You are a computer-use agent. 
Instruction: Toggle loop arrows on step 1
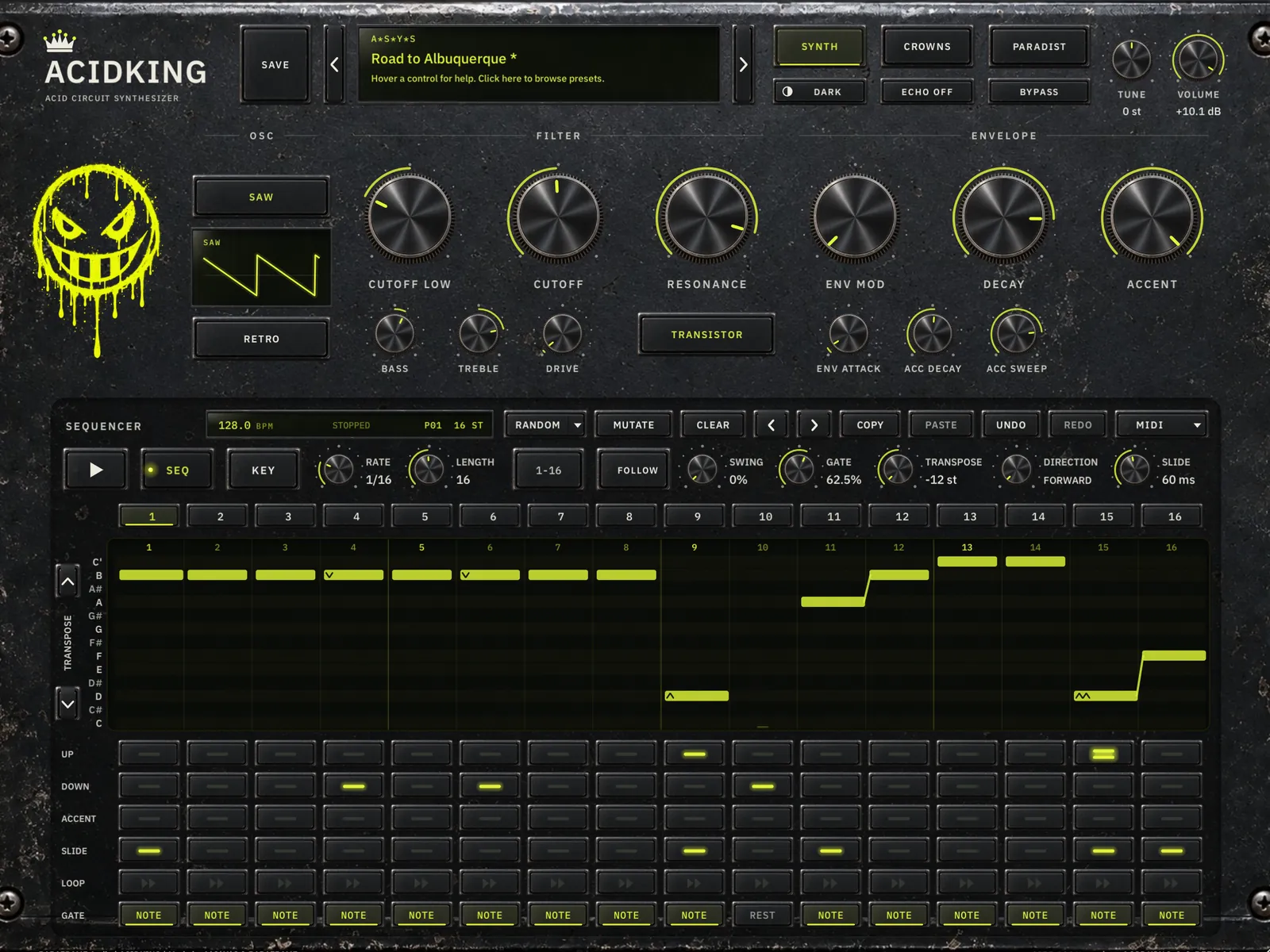tap(148, 883)
